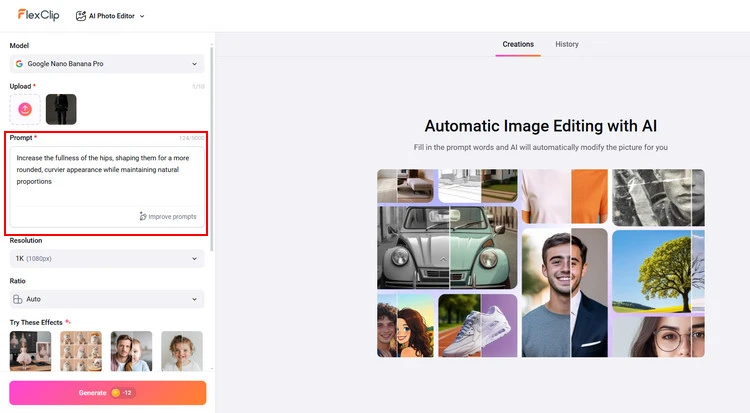Image resolution: width=750 pixels, height=413 pixels.
Task: Expand the Ratio dropdown chevron
Action: point(194,299)
